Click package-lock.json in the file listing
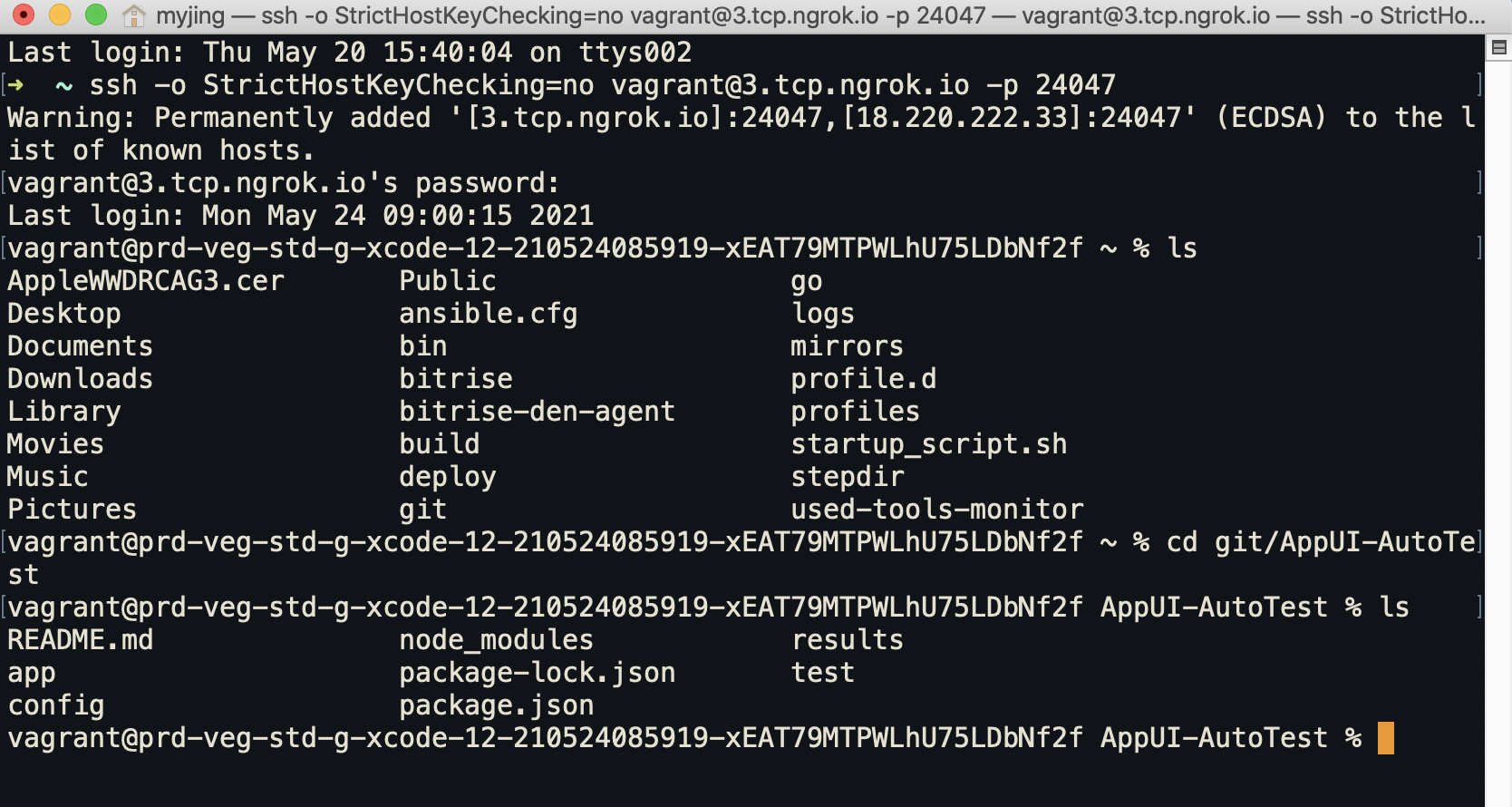The image size is (1512, 807). click(x=537, y=673)
